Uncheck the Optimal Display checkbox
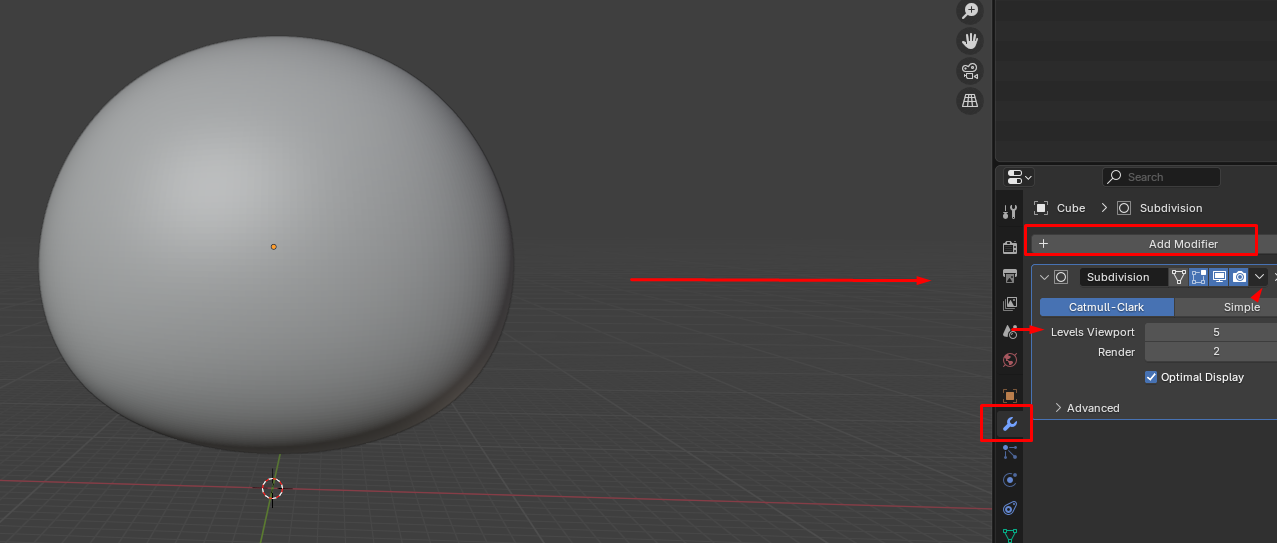 [x=1151, y=377]
